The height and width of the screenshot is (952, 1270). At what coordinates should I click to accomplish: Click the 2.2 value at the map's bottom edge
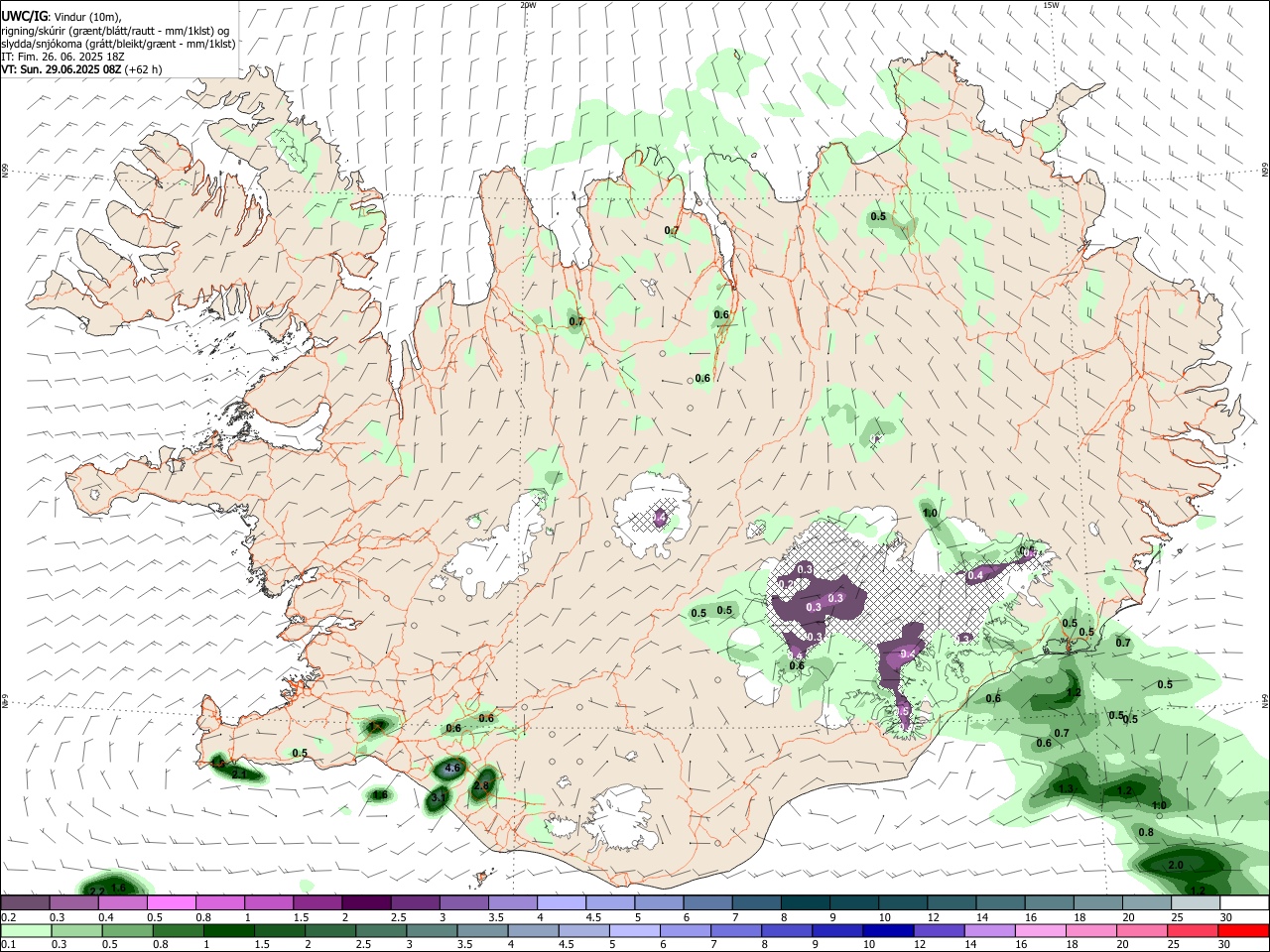(97, 892)
